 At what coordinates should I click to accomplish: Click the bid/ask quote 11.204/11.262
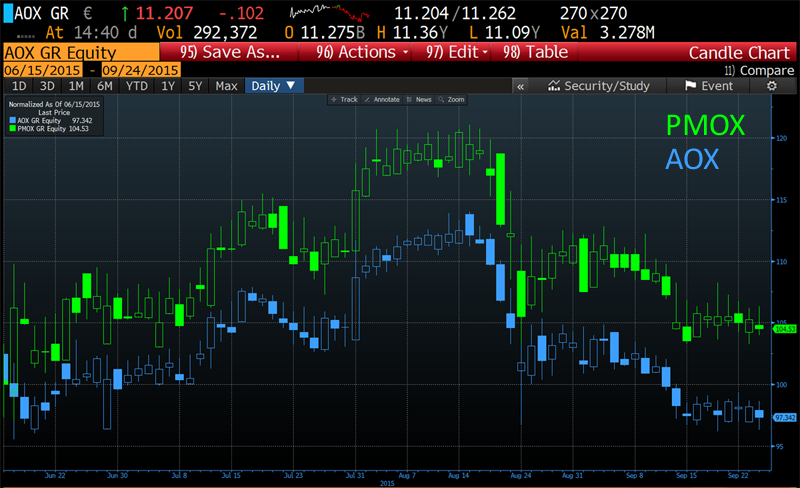point(455,13)
